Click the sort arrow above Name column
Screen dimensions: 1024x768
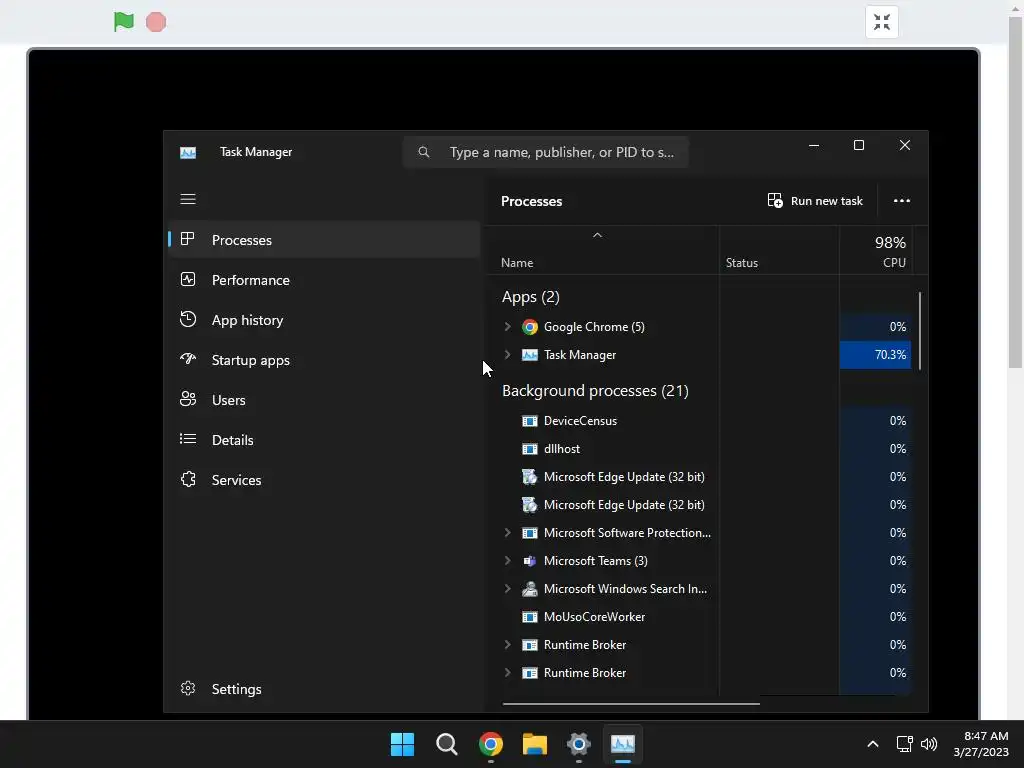tap(597, 235)
